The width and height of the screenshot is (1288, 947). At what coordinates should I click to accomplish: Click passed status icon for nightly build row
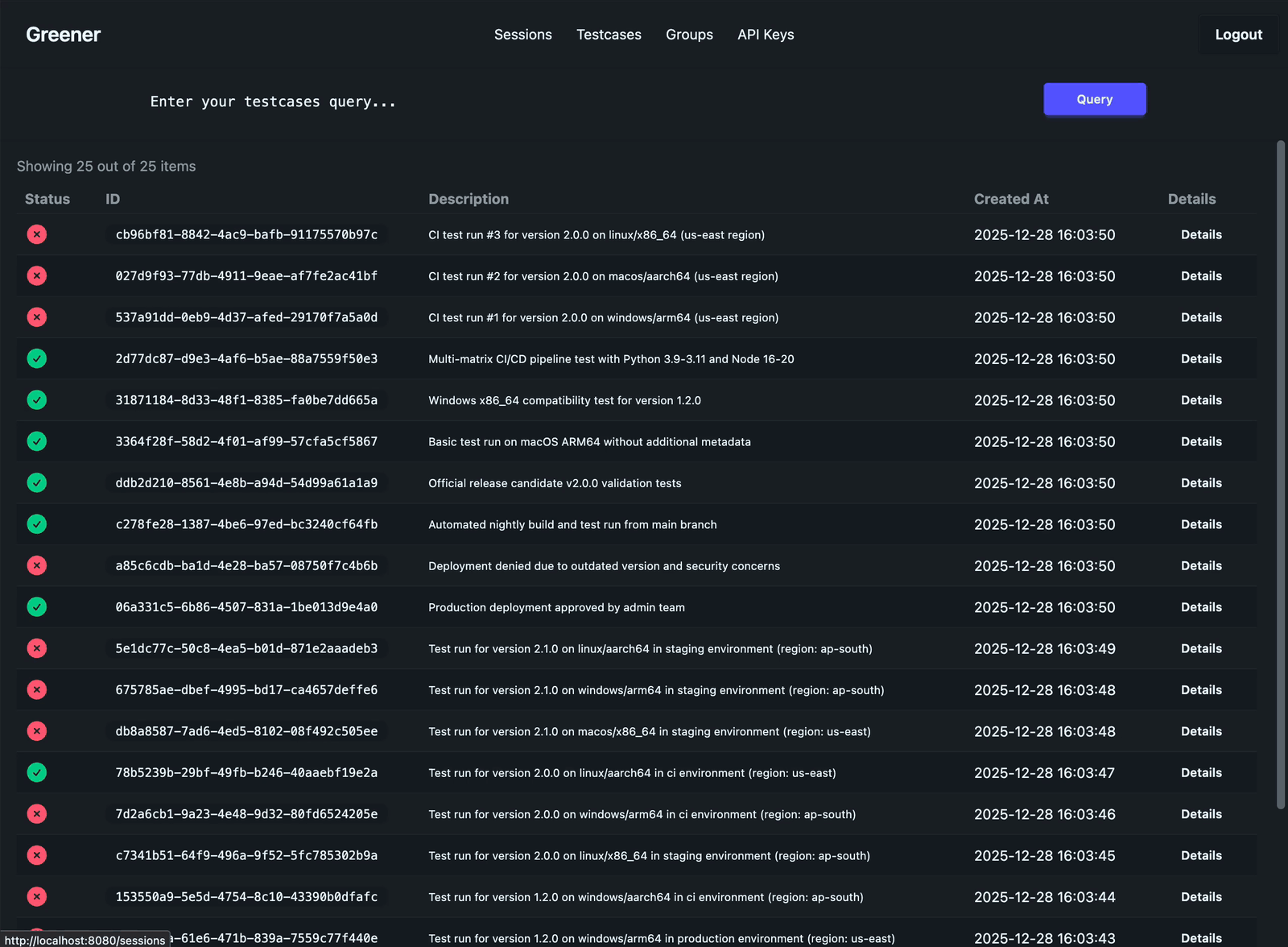click(37, 524)
